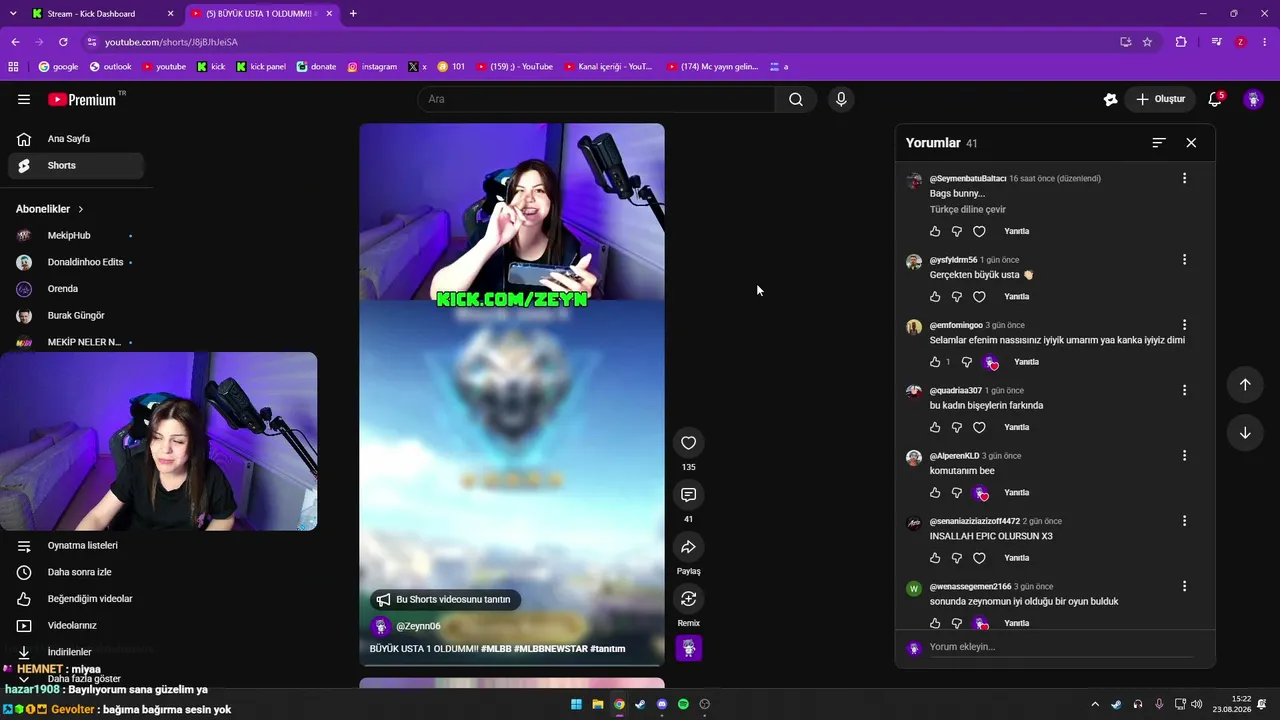Start voice search with the microphone
The height and width of the screenshot is (720, 1280).
841,99
